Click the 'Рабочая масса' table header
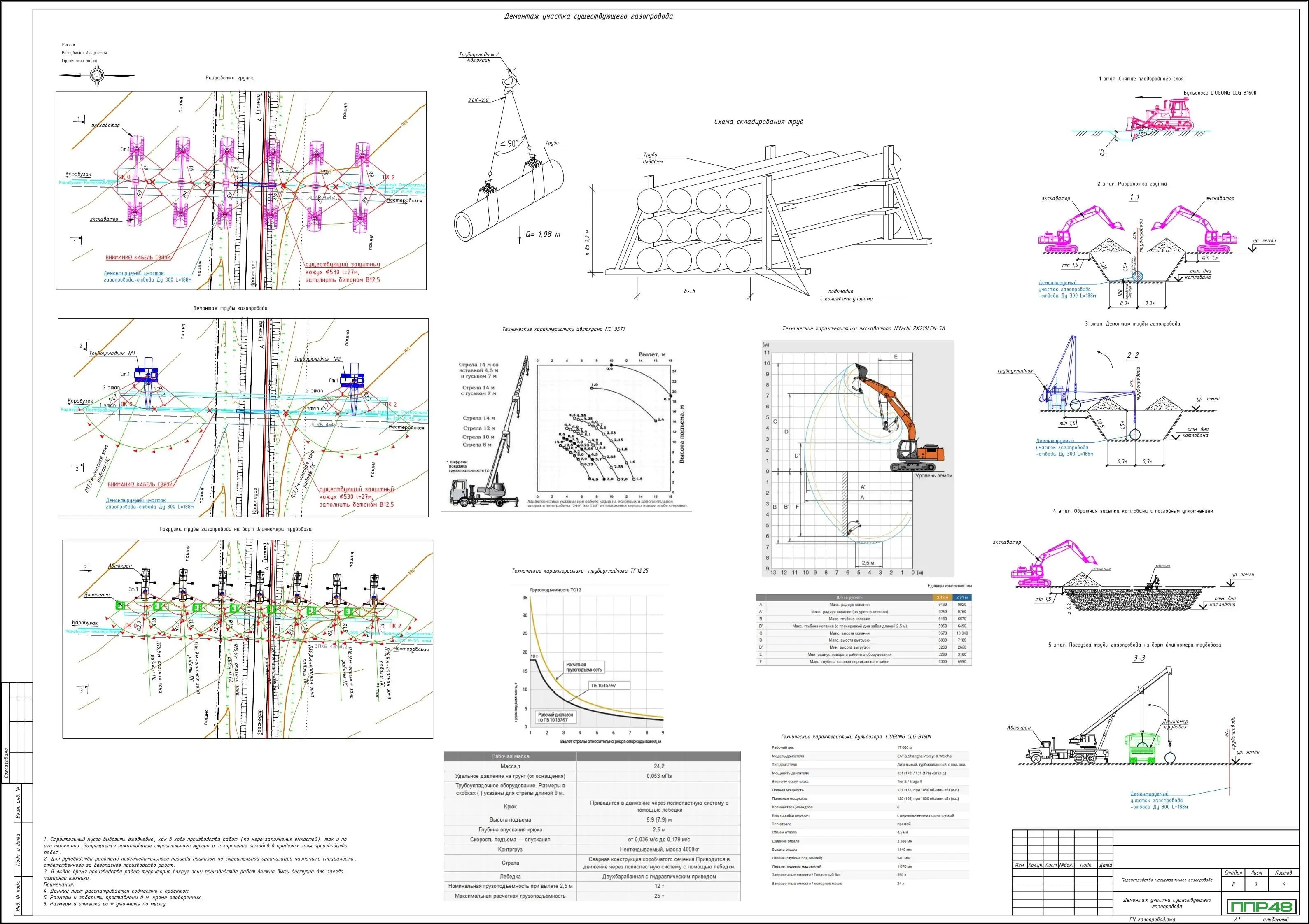This screenshot has height=924, width=1309. tap(510, 756)
